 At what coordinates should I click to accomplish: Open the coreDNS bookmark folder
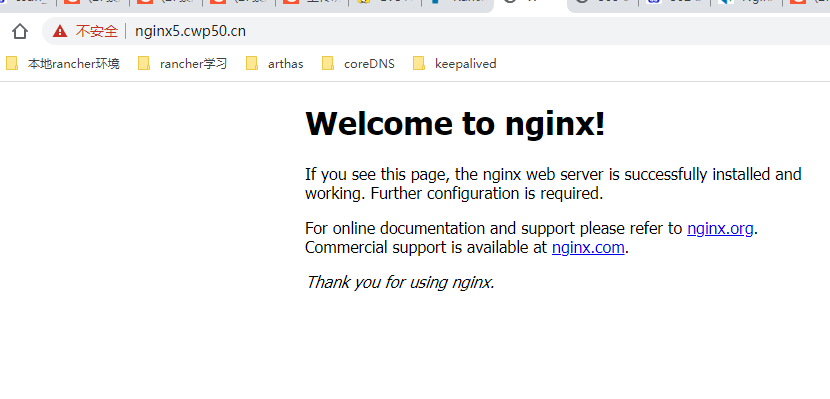358,64
